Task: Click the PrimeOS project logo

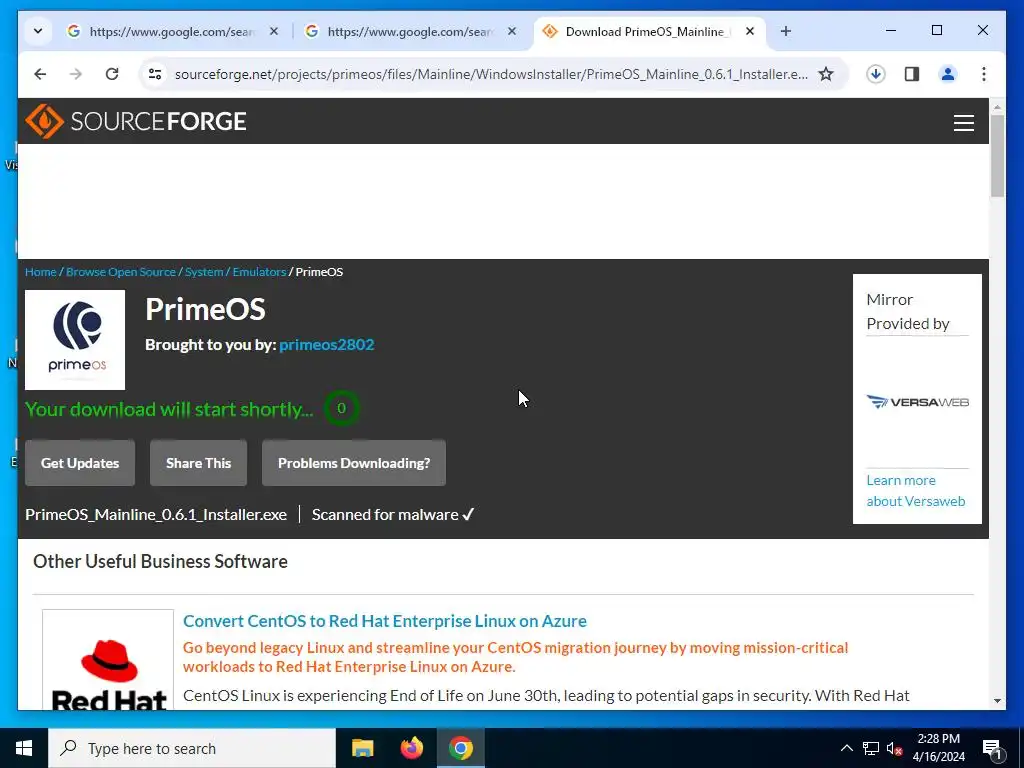Action: [x=75, y=340]
